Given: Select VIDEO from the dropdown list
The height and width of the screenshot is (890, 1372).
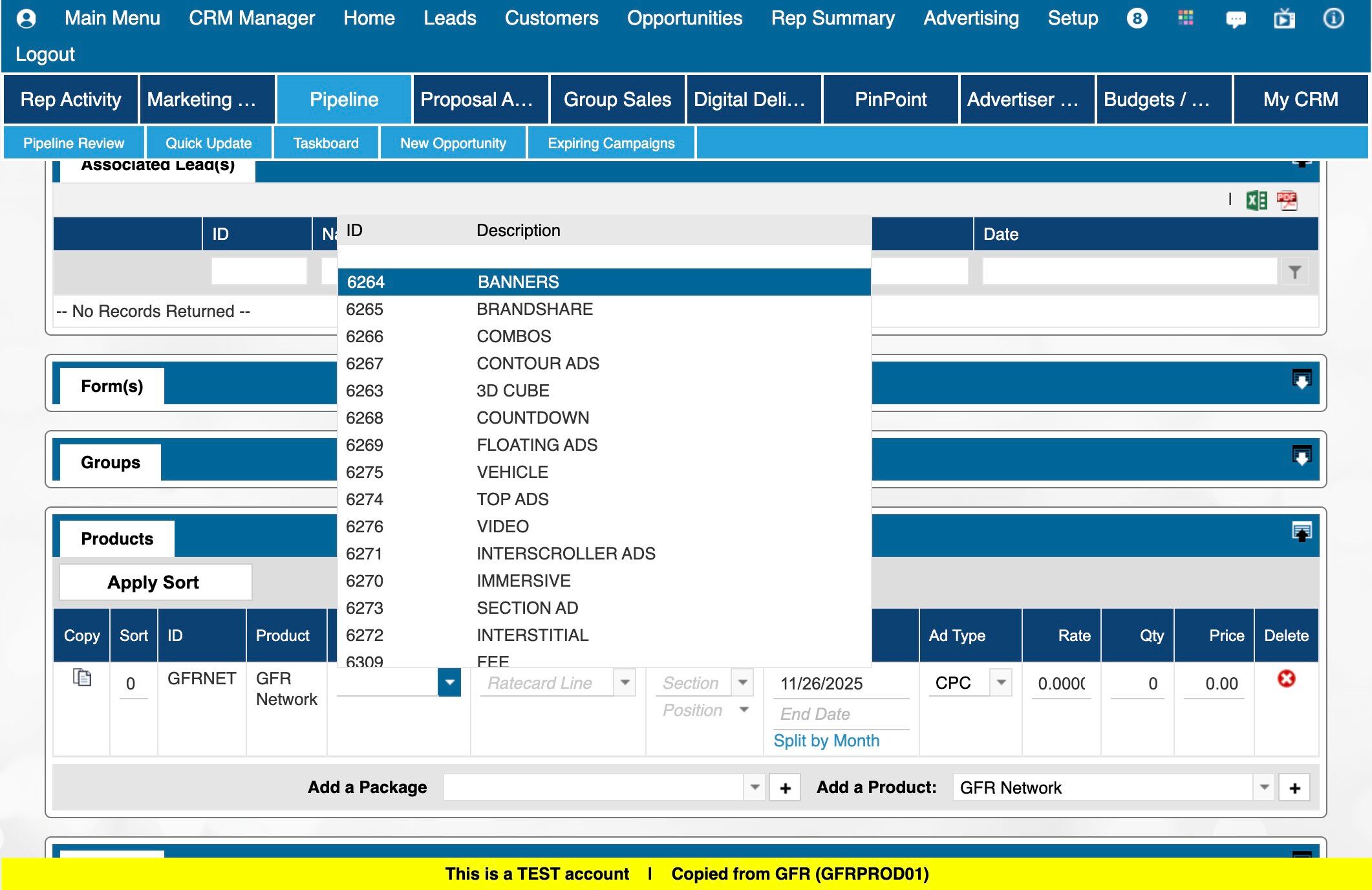Looking at the screenshot, I should 502,526.
